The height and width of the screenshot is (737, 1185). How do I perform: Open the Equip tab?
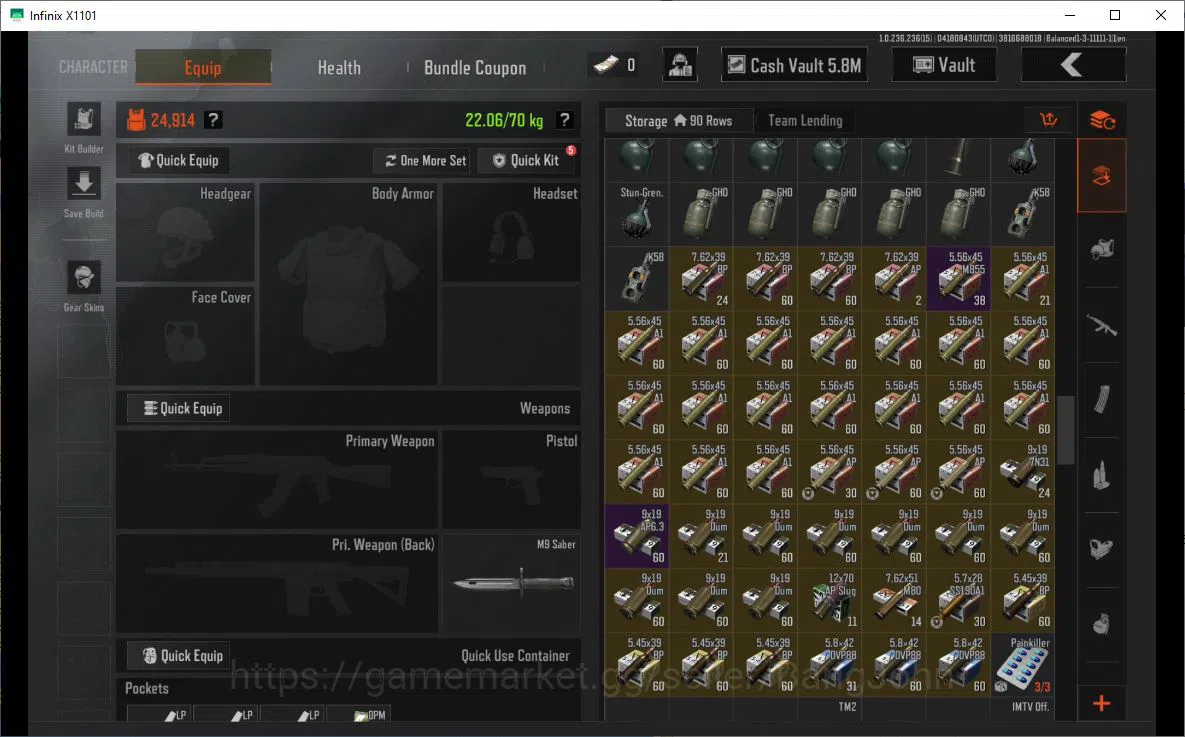pos(203,67)
